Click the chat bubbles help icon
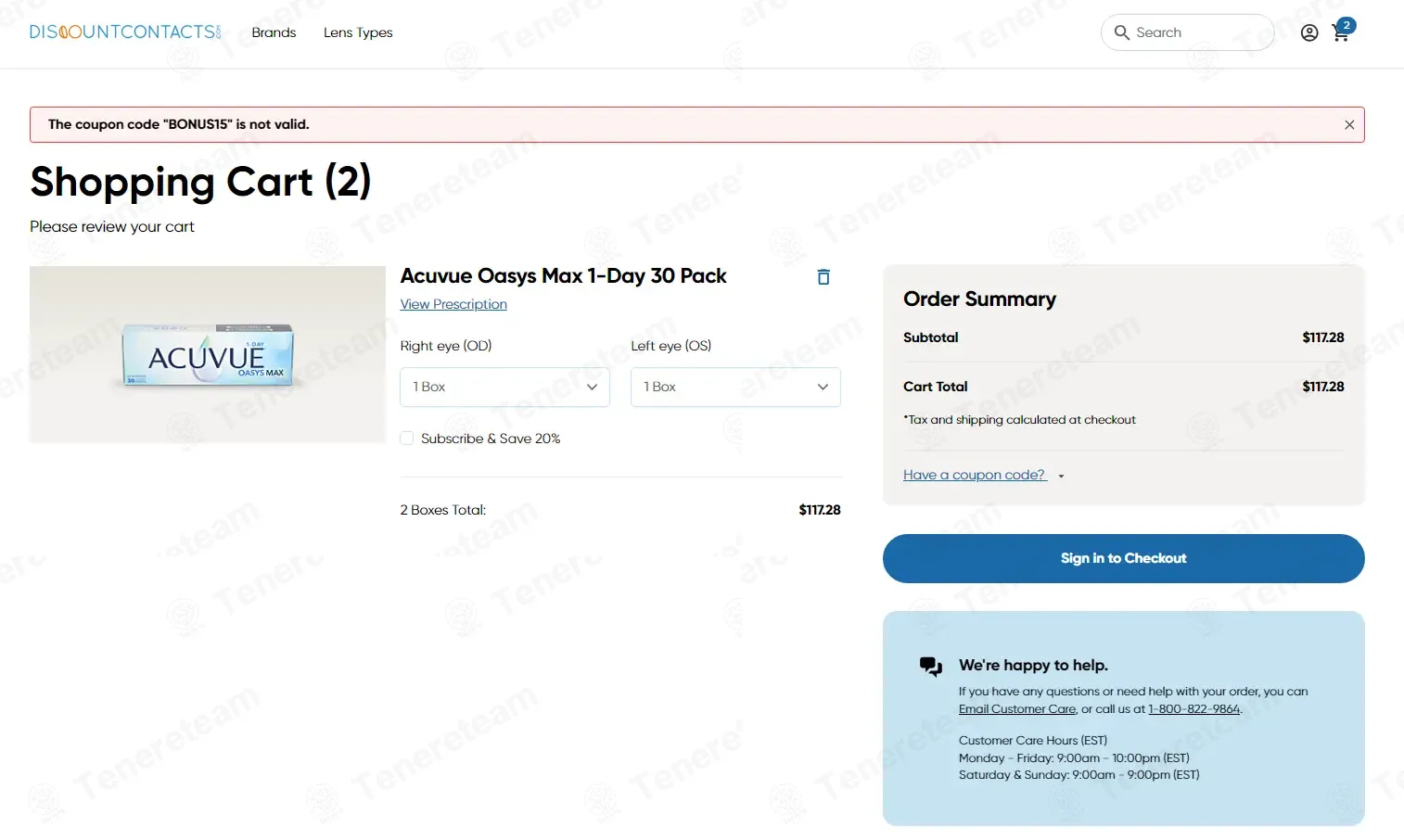This screenshot has height=840, width=1404. 930,666
